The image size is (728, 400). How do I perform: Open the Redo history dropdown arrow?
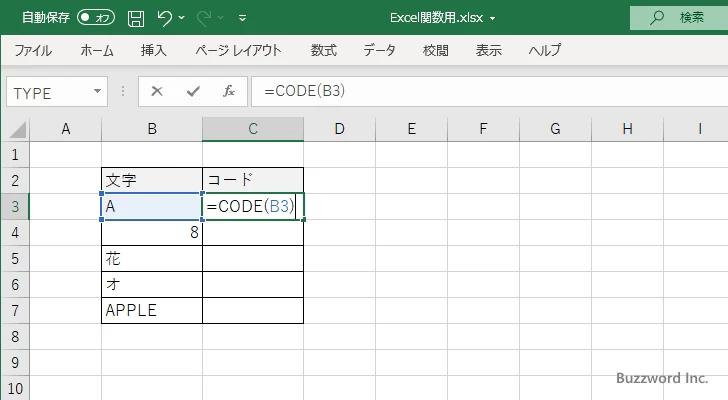click(x=221, y=18)
